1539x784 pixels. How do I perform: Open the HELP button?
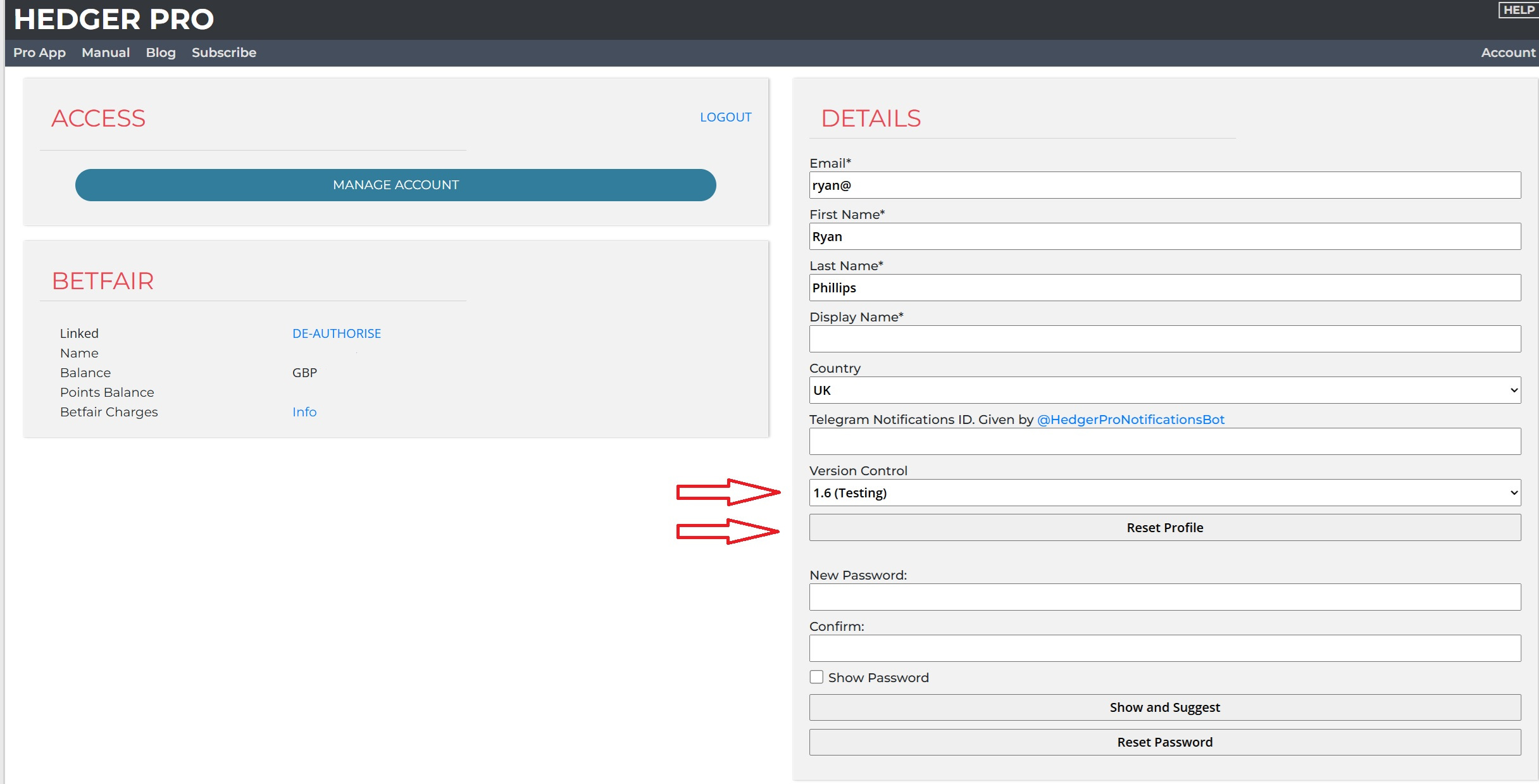click(1519, 10)
